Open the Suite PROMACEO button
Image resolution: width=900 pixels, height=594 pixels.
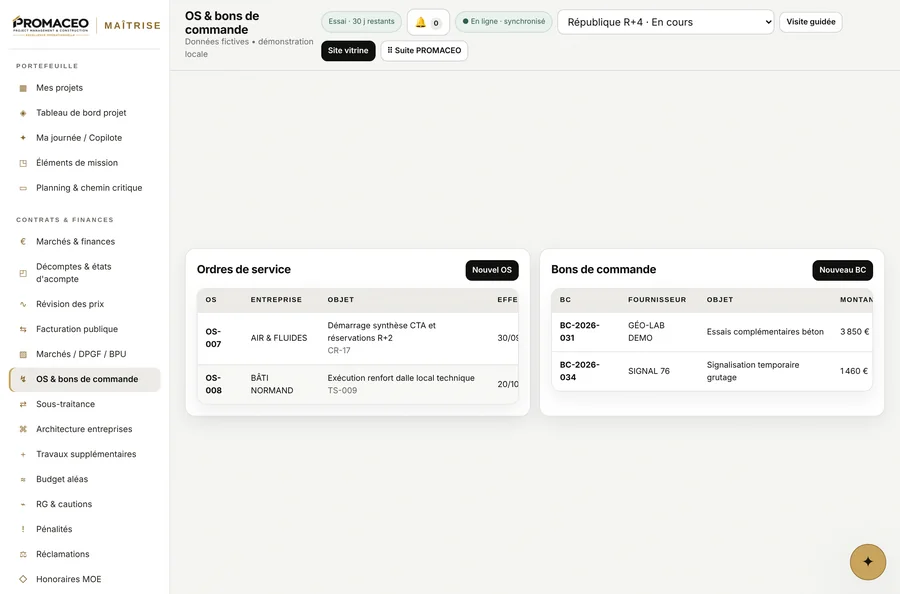pos(424,51)
